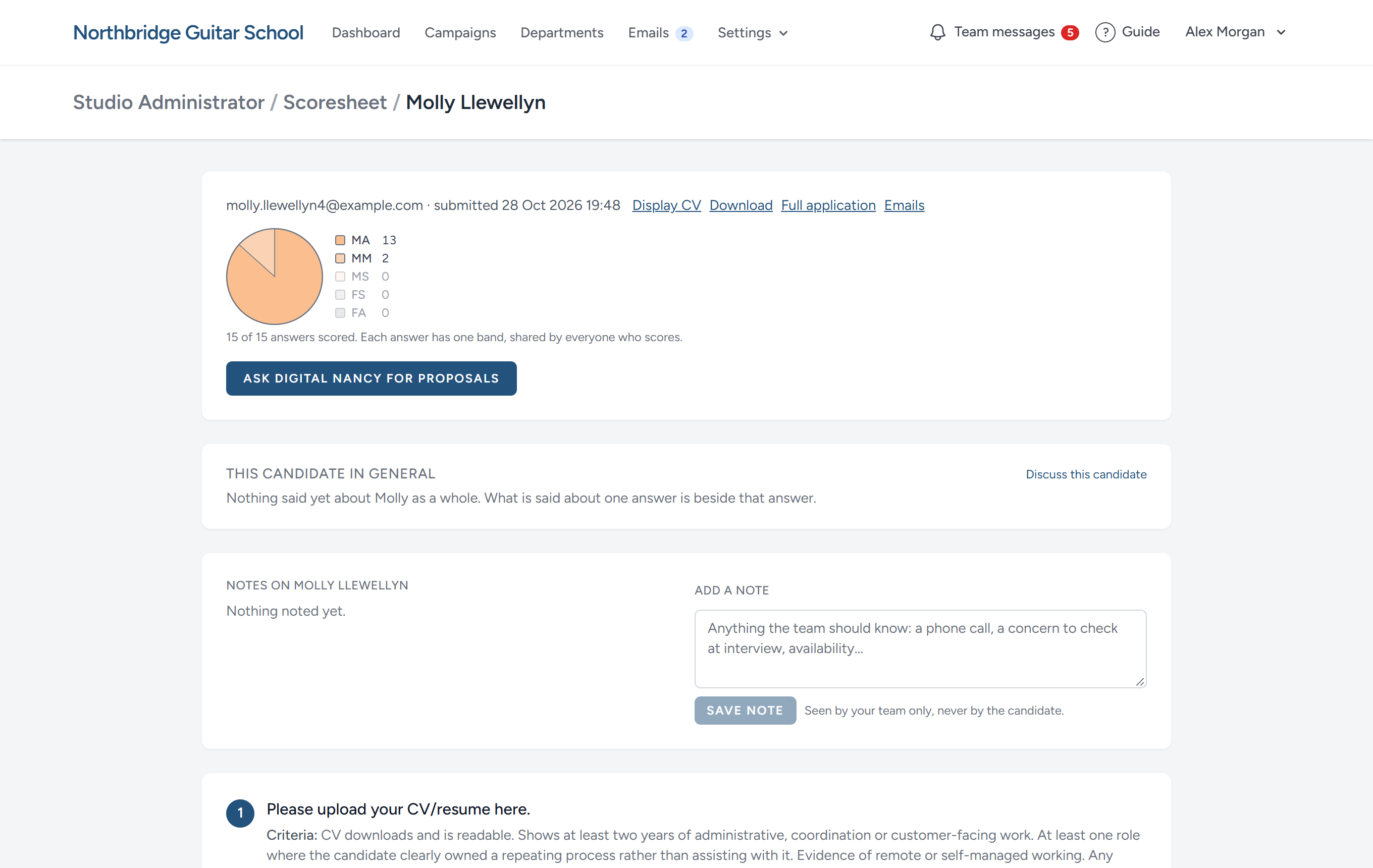Open the Departments section
This screenshot has height=868, width=1373.
[562, 32]
